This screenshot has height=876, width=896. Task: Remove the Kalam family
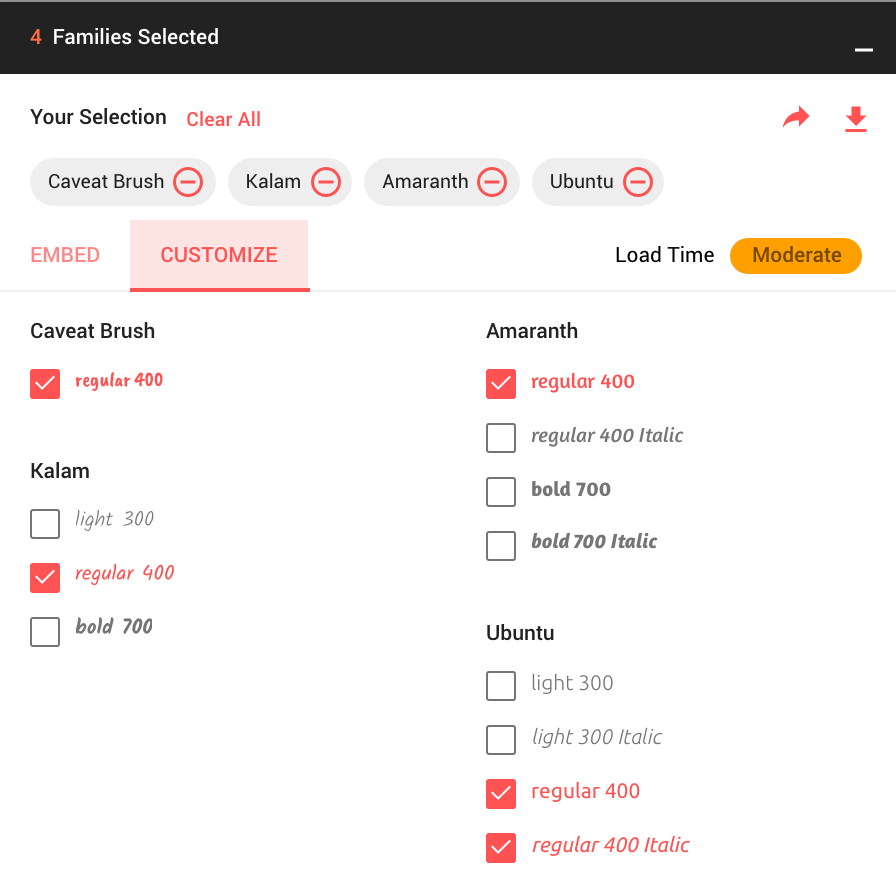pos(325,182)
